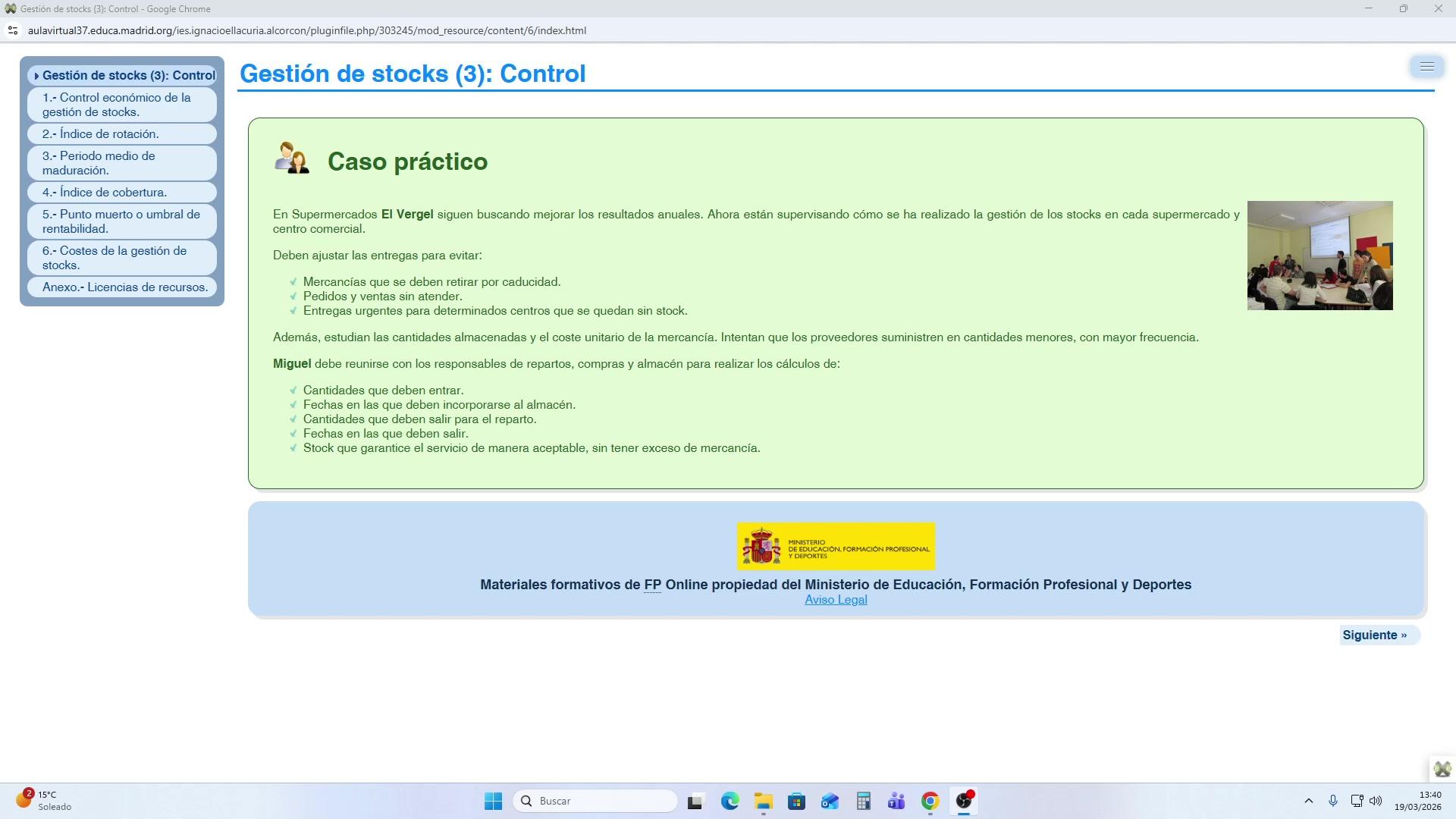Toggle the hamburger menu button top right
This screenshot has height=819, width=1456.
click(1426, 67)
